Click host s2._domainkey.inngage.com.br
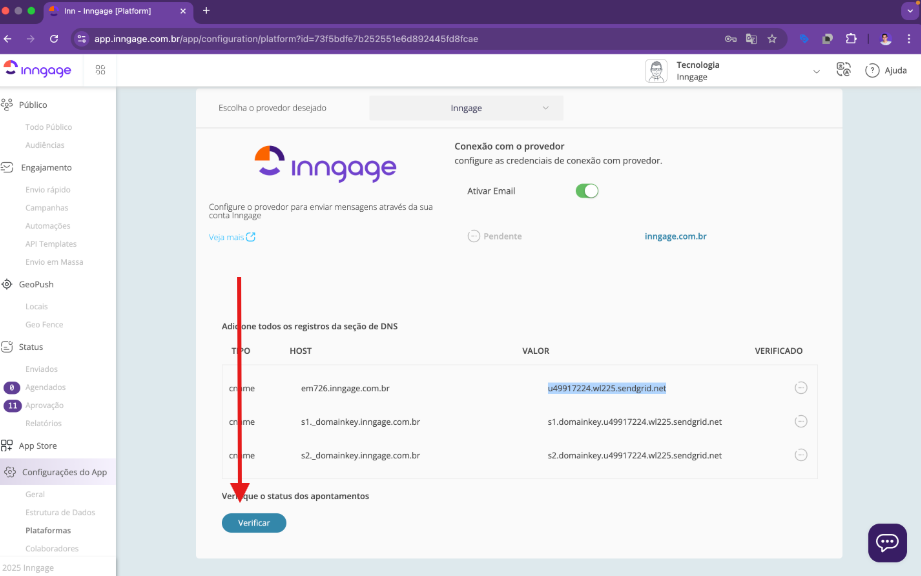 [361, 456]
